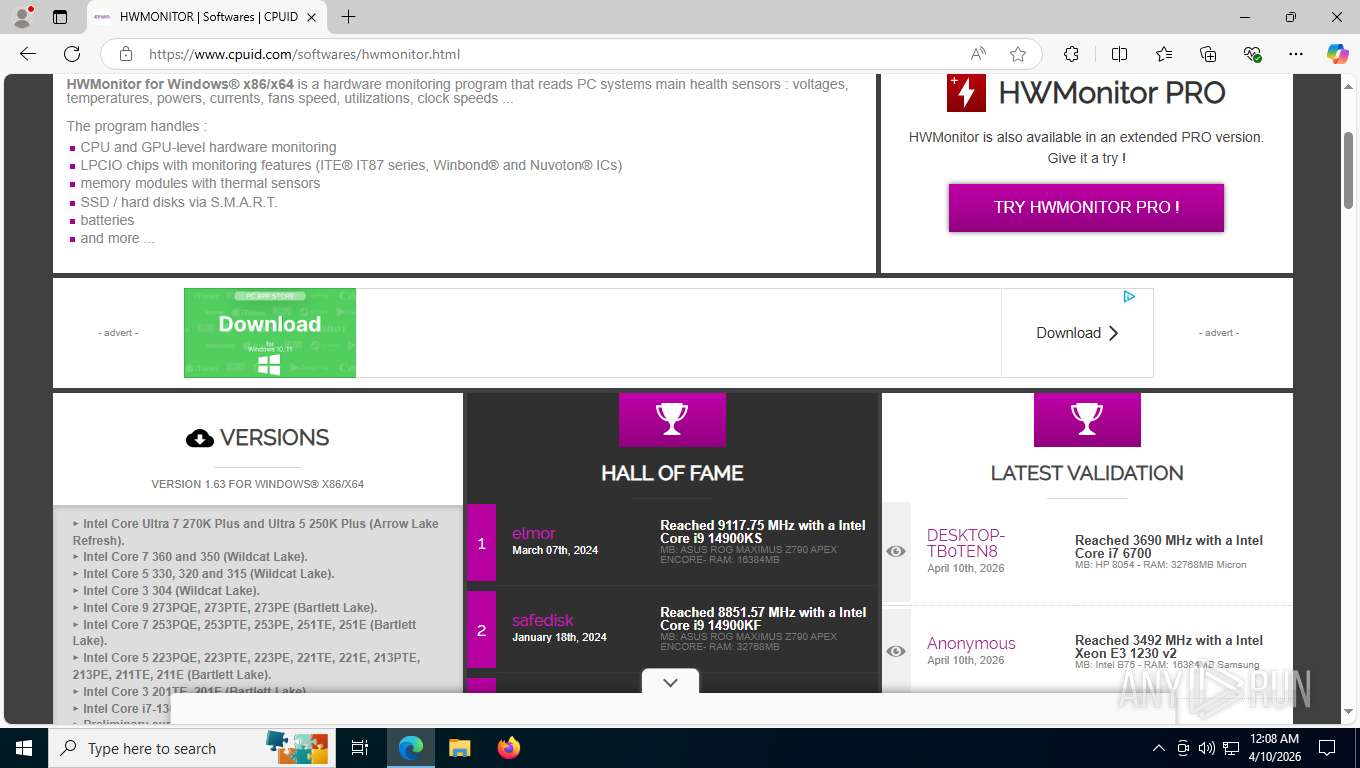This screenshot has height=768, width=1360.
Task: Click Download link with arrow in advert
Action: click(1077, 333)
